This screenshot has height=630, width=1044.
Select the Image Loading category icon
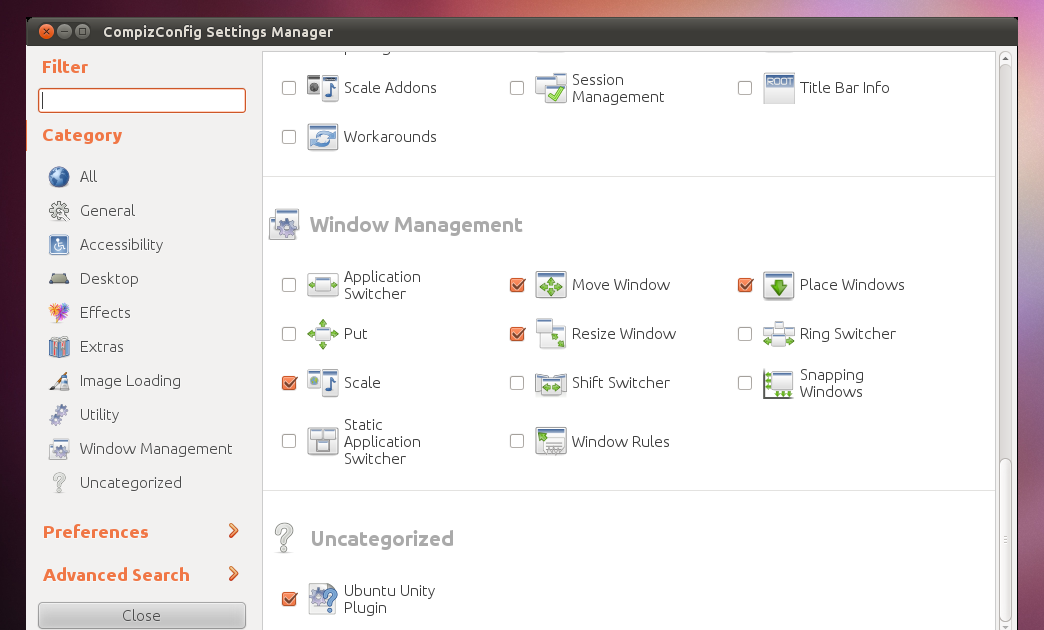(60, 381)
